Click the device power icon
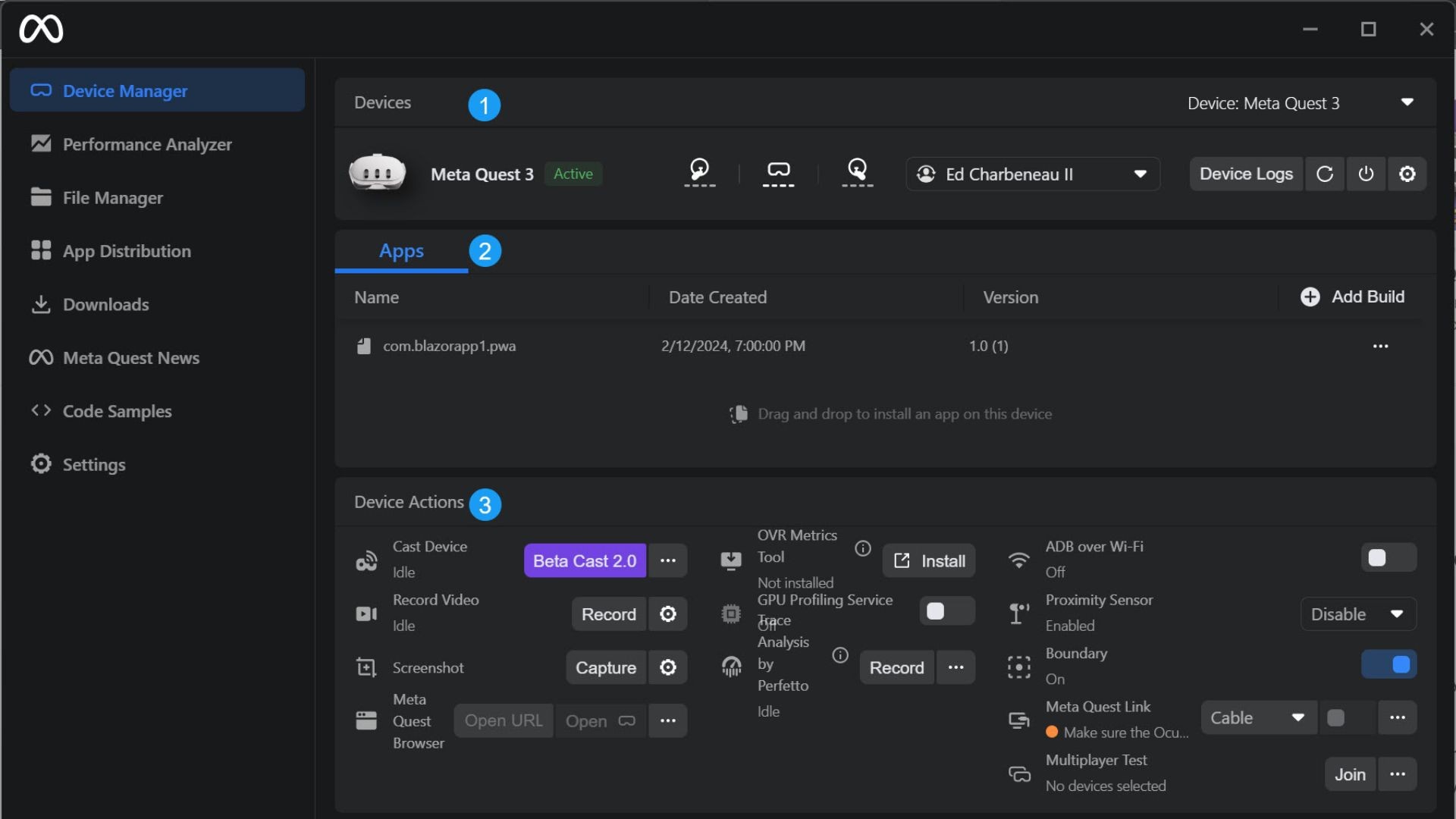This screenshot has width=1456, height=819. click(1366, 174)
